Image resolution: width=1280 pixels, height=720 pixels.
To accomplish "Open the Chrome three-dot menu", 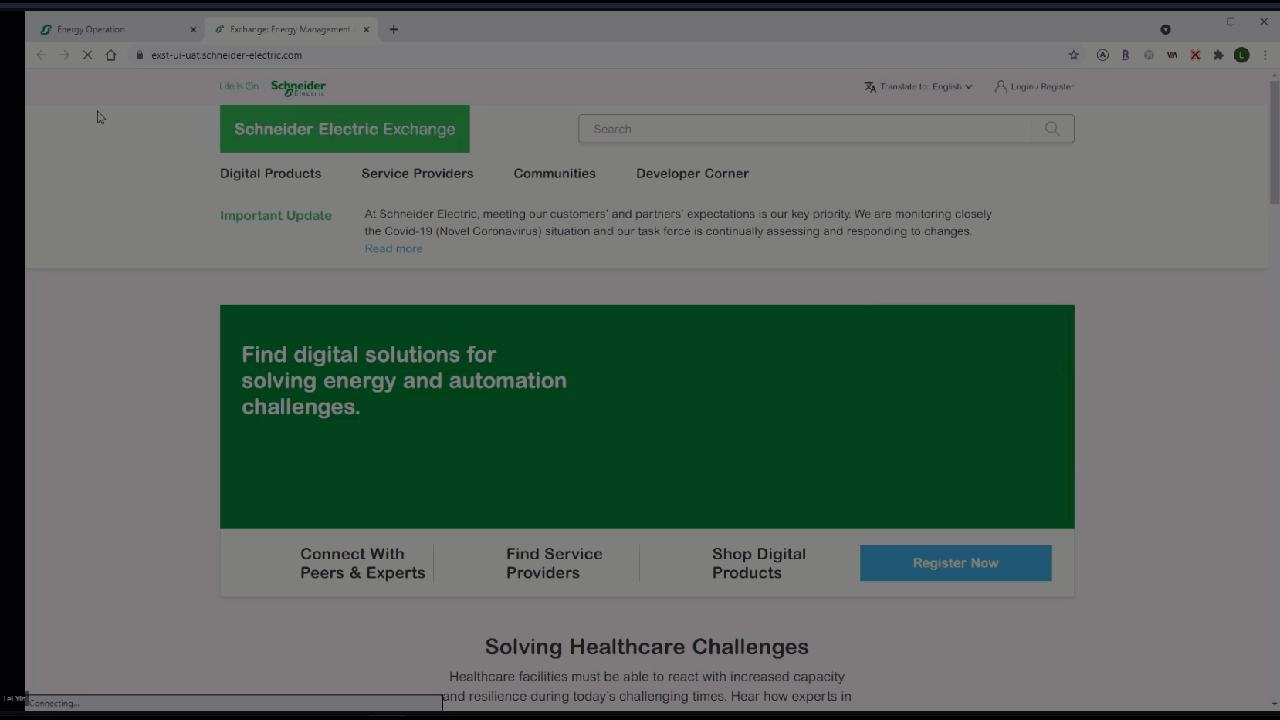I will click(x=1265, y=55).
